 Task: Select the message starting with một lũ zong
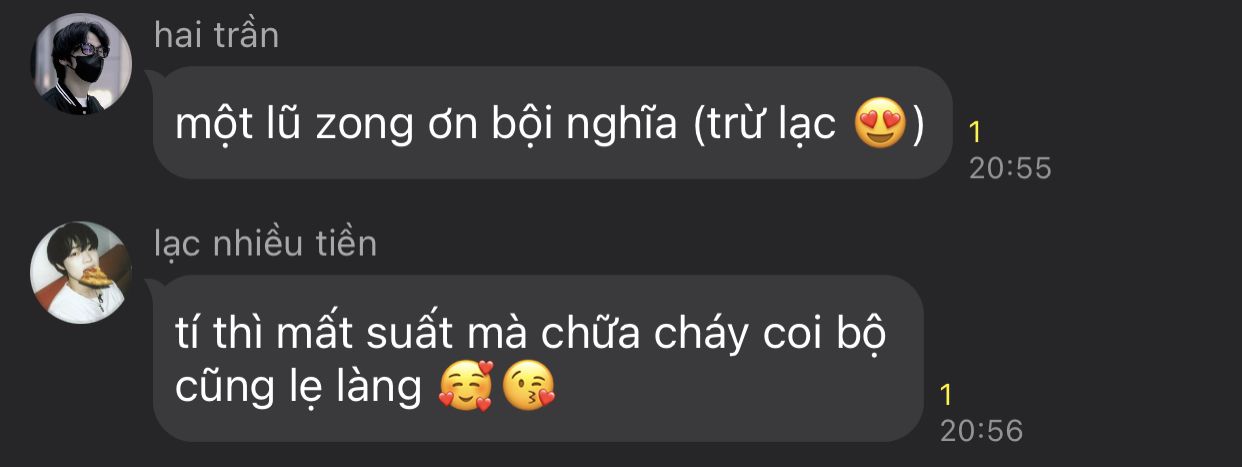click(x=552, y=123)
